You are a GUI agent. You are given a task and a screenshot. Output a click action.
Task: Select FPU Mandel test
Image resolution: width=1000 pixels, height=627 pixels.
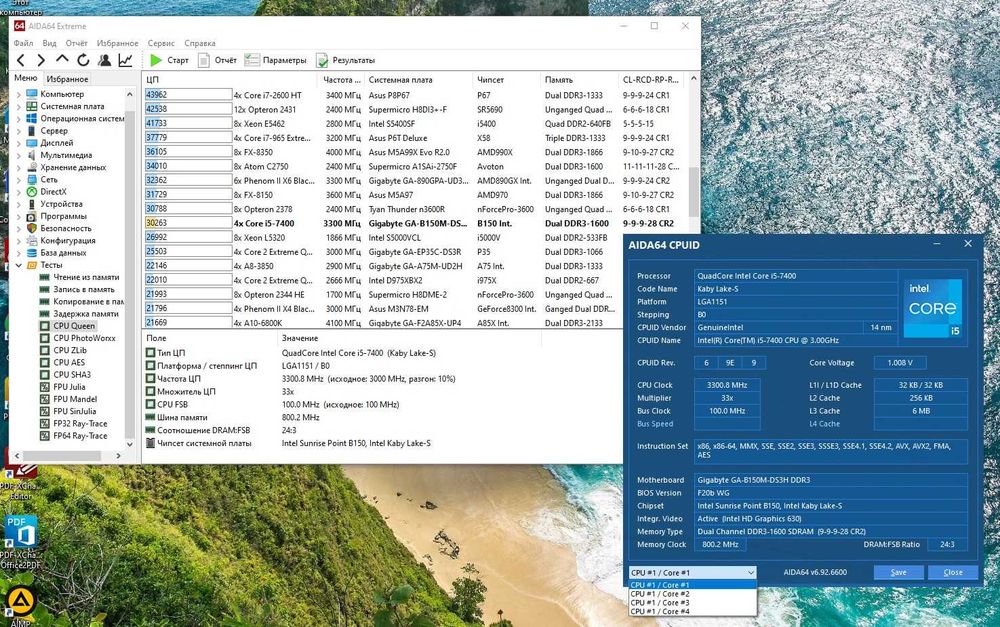[x=75, y=399]
